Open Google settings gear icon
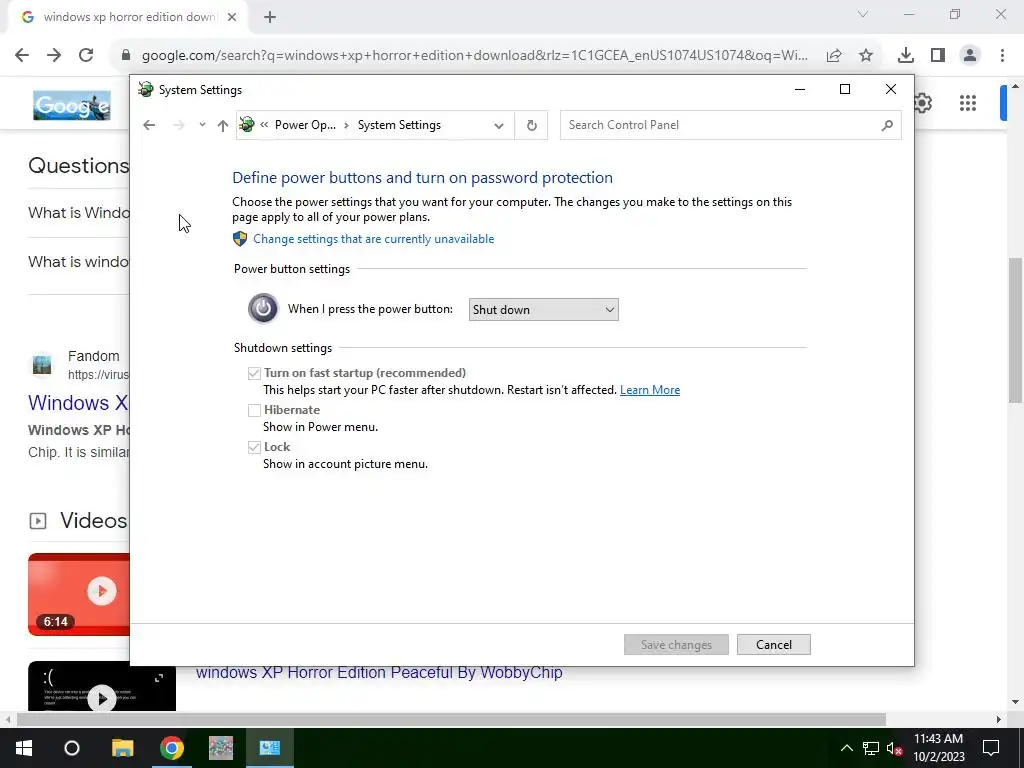Screen dimensions: 1024x768 pos(923,103)
